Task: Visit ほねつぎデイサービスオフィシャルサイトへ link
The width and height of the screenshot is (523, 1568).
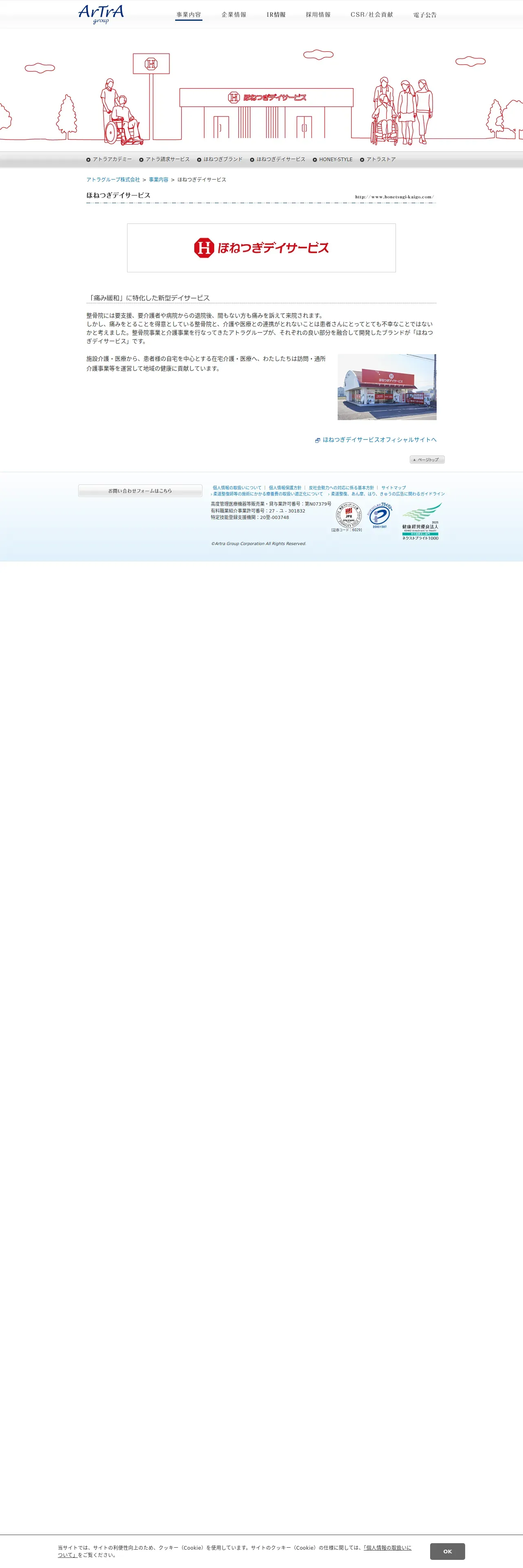Action: (379, 440)
